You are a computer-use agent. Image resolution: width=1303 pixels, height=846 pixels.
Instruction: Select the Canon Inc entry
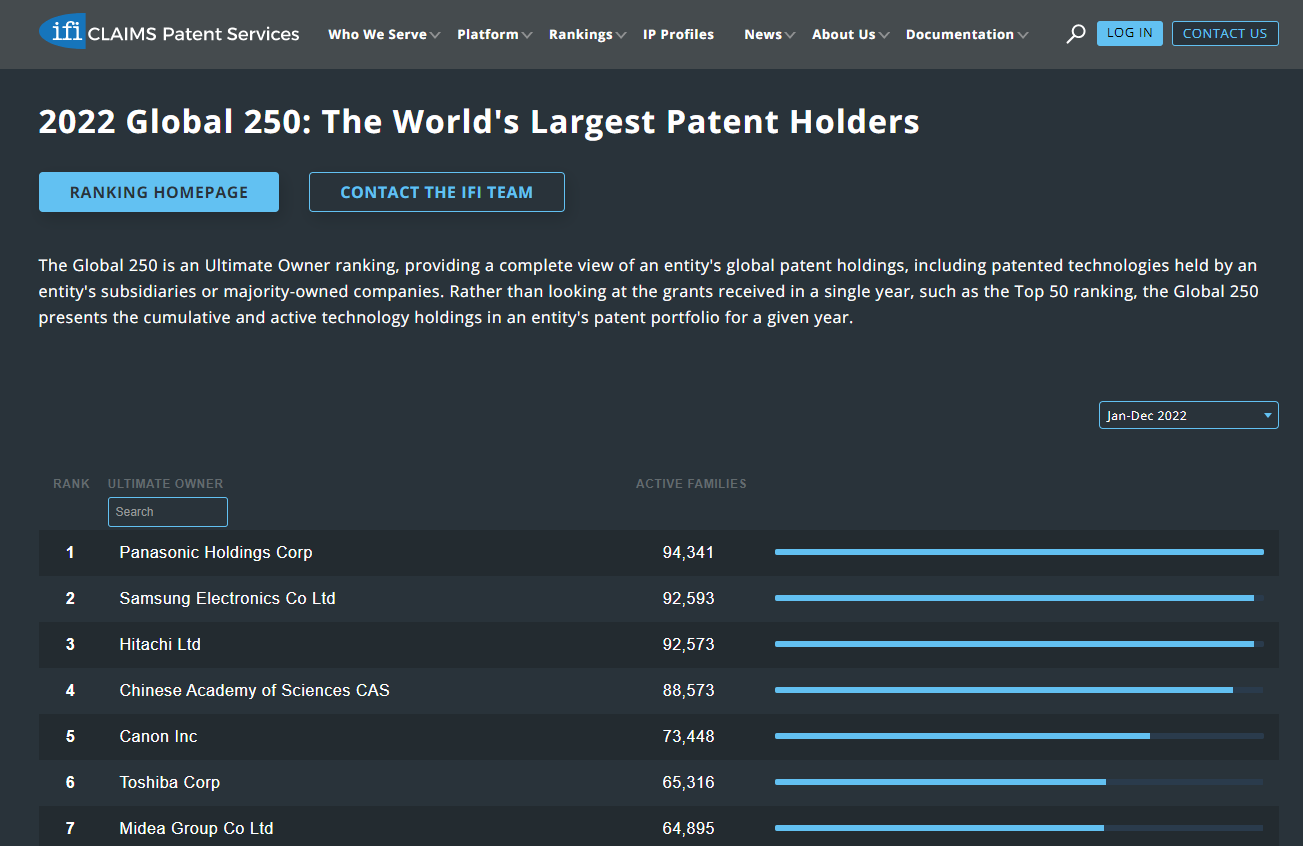click(x=158, y=736)
